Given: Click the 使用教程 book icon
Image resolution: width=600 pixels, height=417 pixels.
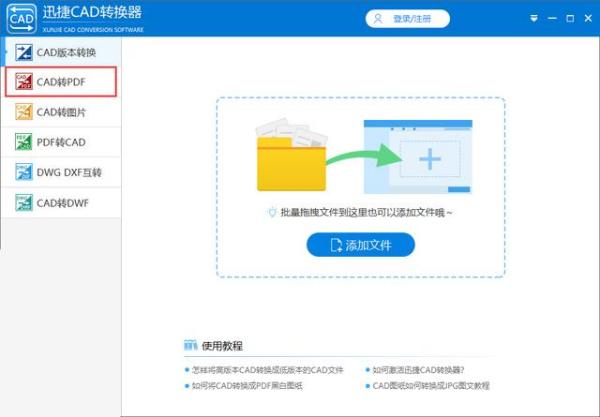Looking at the screenshot, I should pos(191,345).
